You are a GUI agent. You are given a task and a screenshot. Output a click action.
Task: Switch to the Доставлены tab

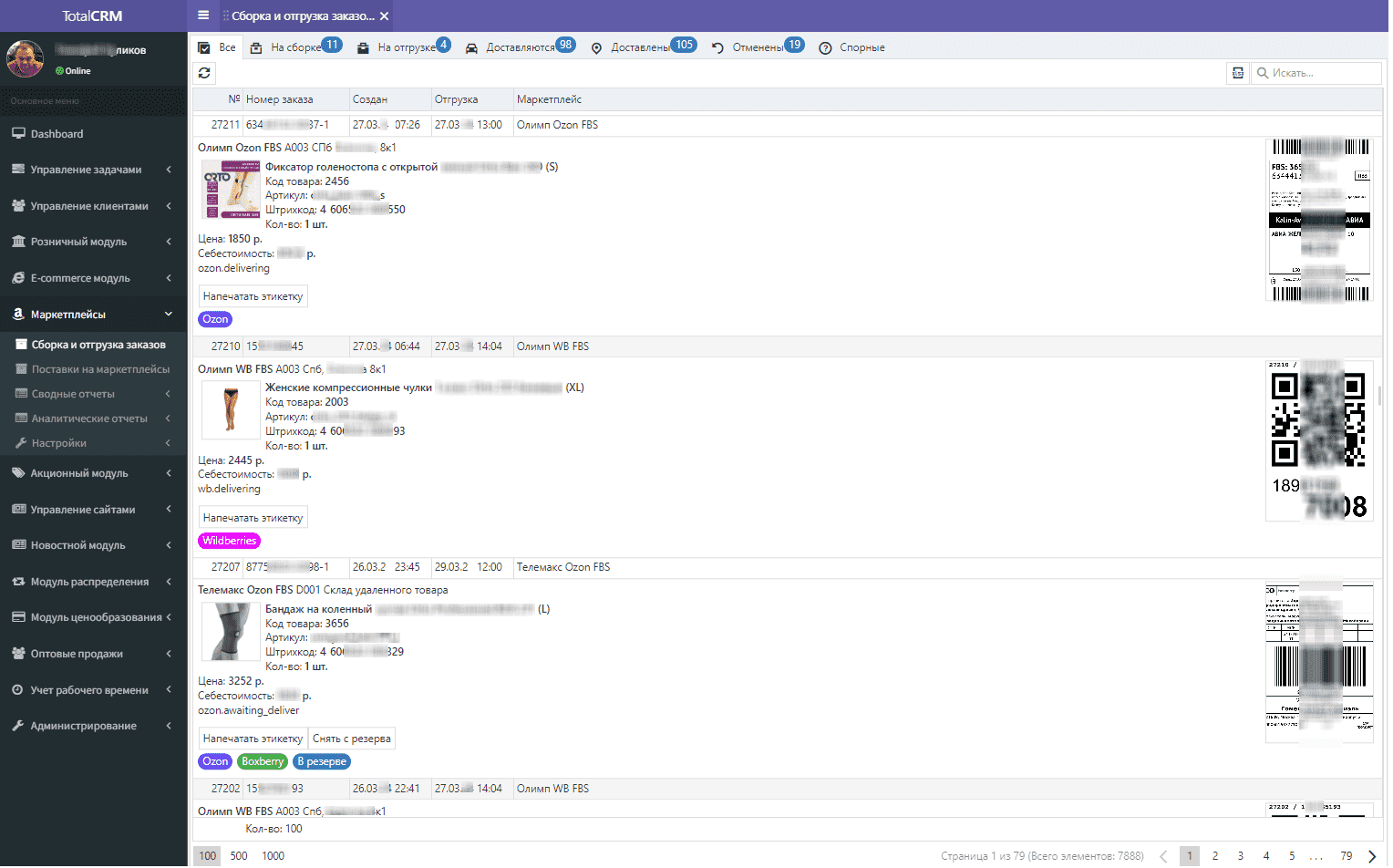coord(643,47)
